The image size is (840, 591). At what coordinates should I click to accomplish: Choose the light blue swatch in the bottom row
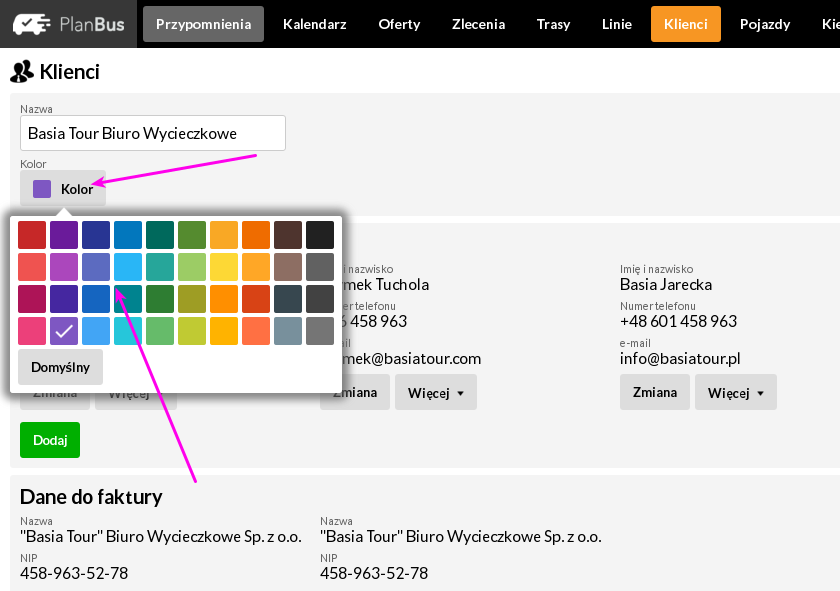click(x=96, y=331)
